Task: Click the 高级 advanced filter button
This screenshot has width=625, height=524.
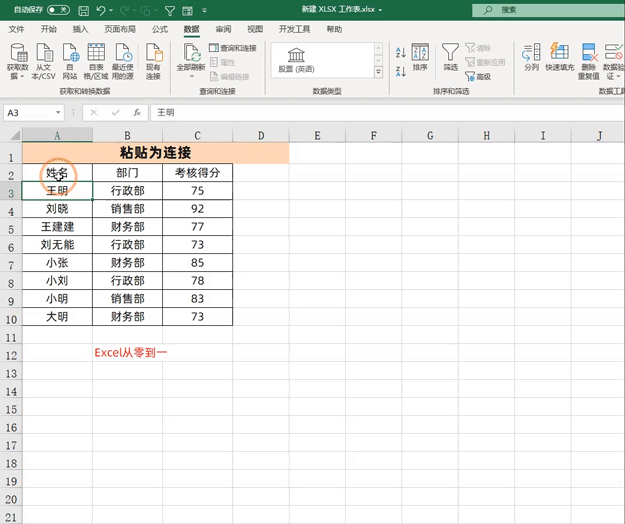Action: point(478,77)
